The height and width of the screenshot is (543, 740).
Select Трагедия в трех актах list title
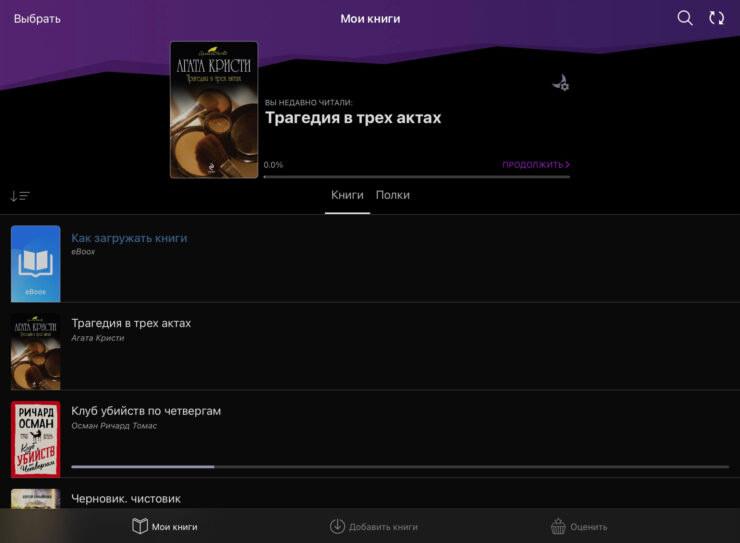point(131,323)
